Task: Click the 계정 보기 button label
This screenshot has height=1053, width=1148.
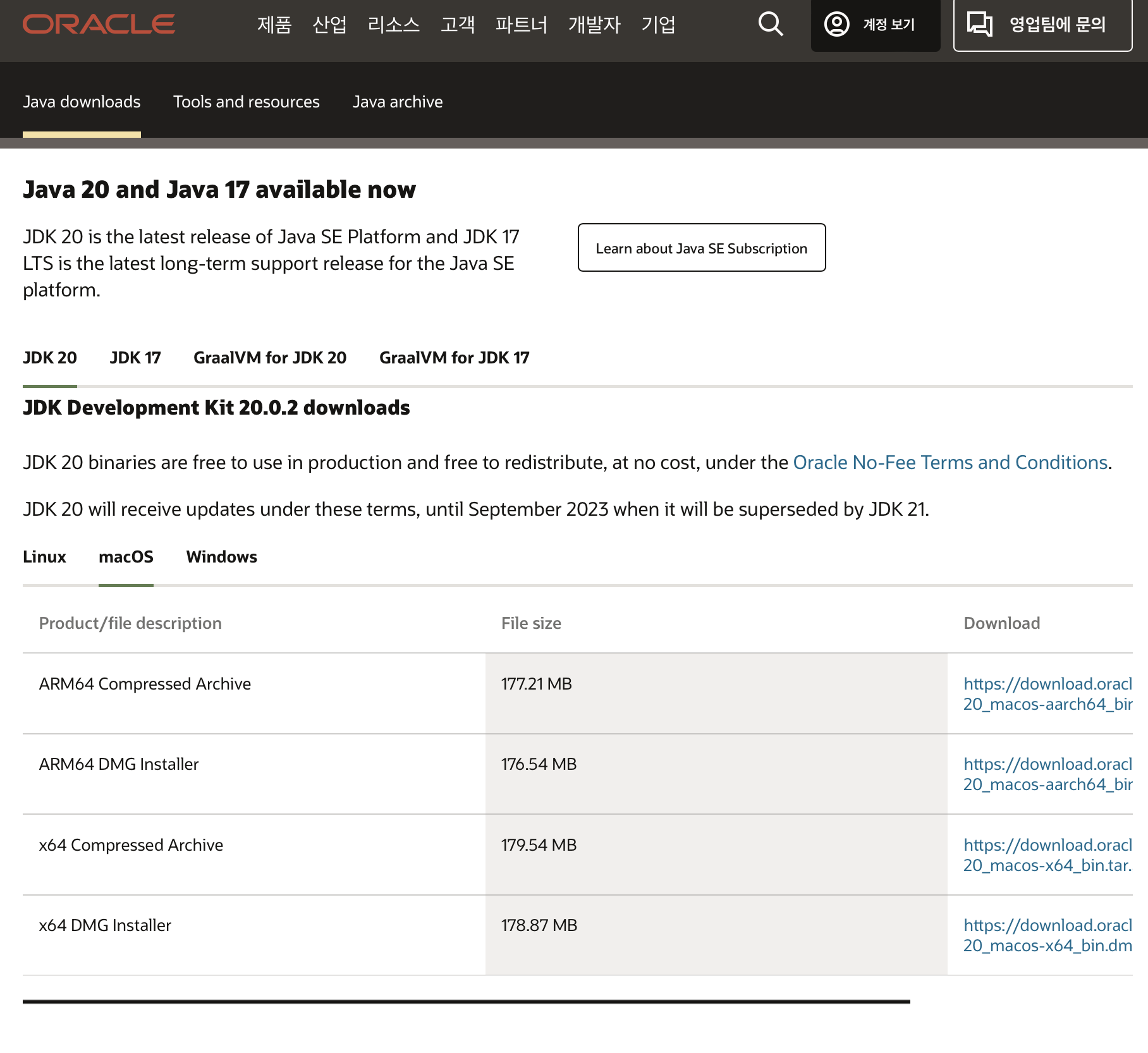Action: tap(889, 25)
